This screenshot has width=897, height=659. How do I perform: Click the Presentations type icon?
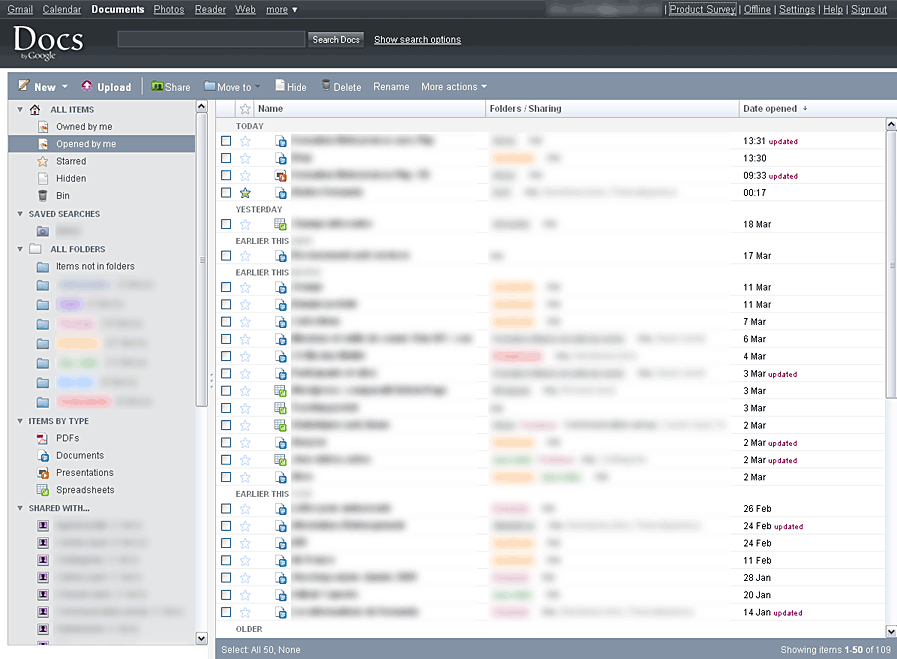click(43, 473)
